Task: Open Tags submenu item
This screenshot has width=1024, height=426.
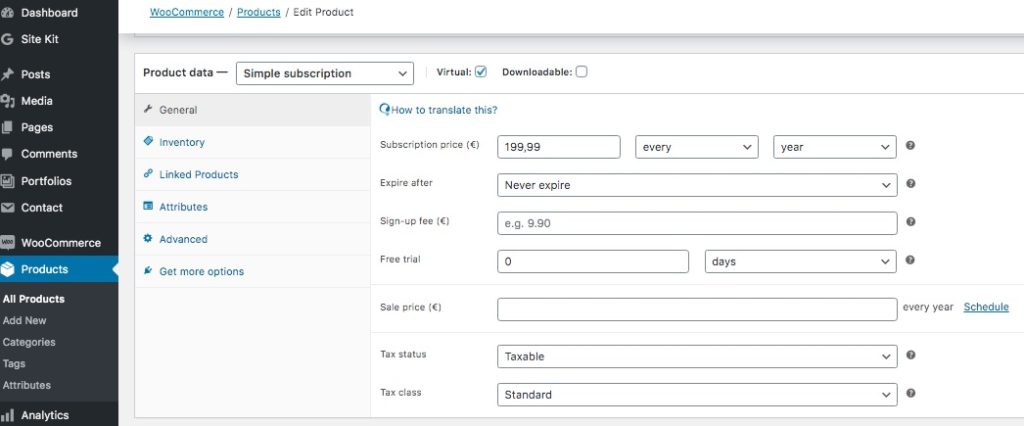Action: click(x=14, y=363)
